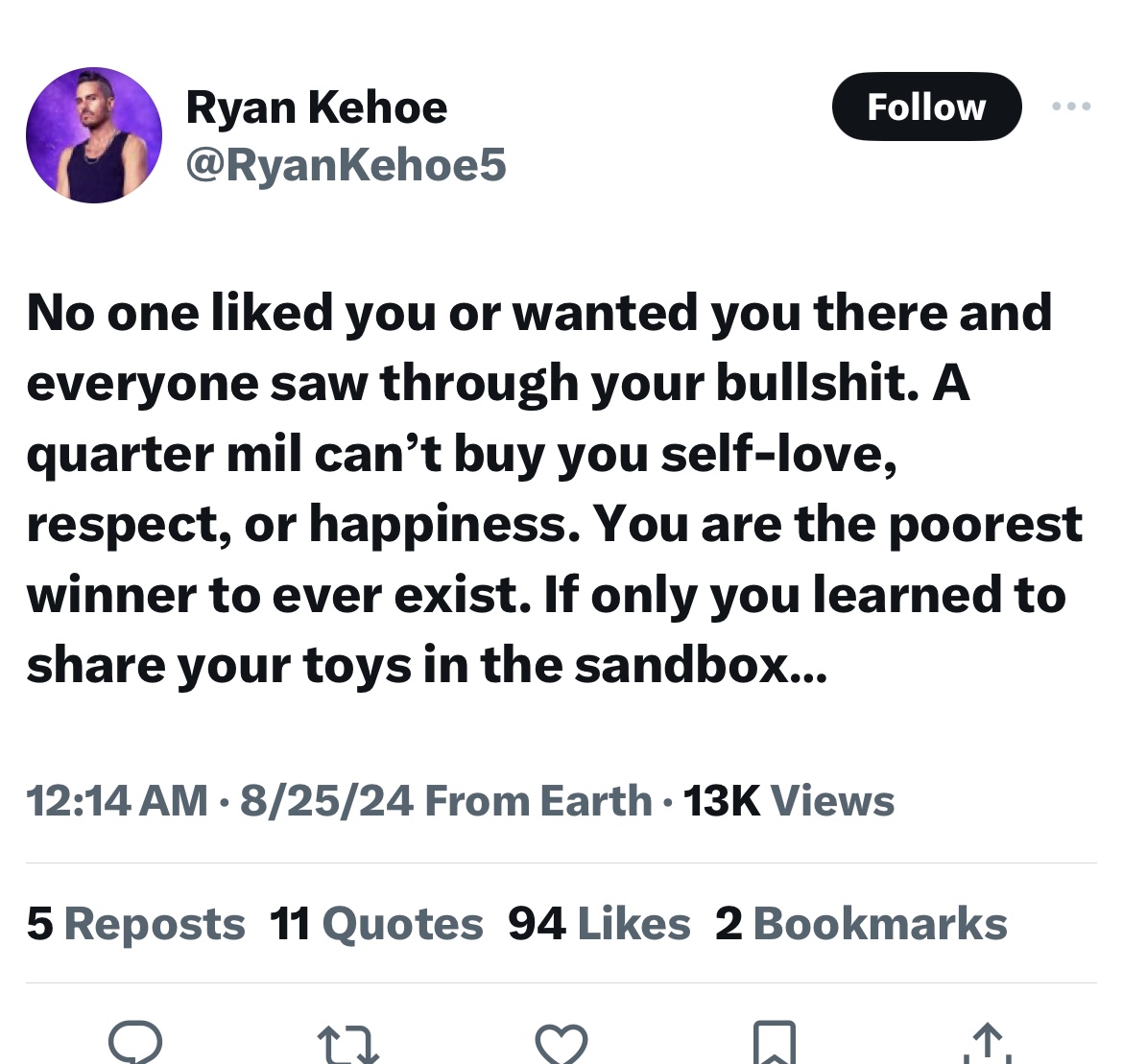1123x1064 pixels.
Task: Like the tweet with the heart icon
Action: pyautogui.click(x=561, y=1045)
